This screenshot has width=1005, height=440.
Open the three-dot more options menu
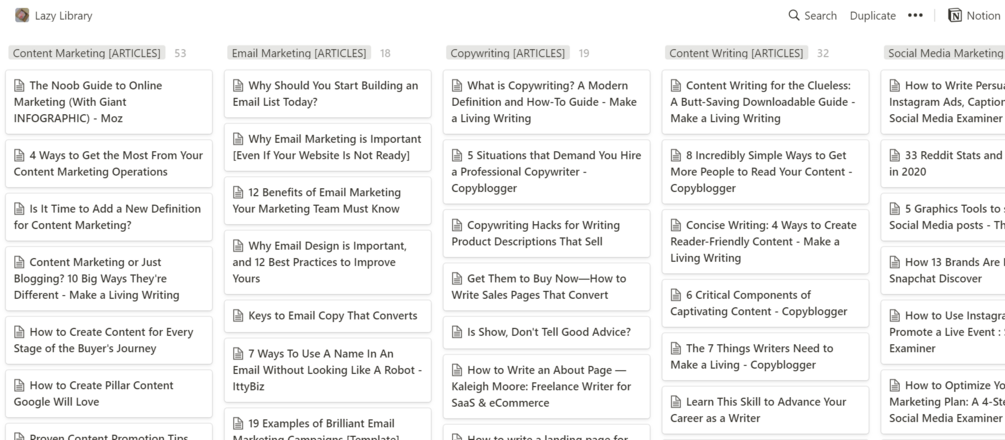913,16
